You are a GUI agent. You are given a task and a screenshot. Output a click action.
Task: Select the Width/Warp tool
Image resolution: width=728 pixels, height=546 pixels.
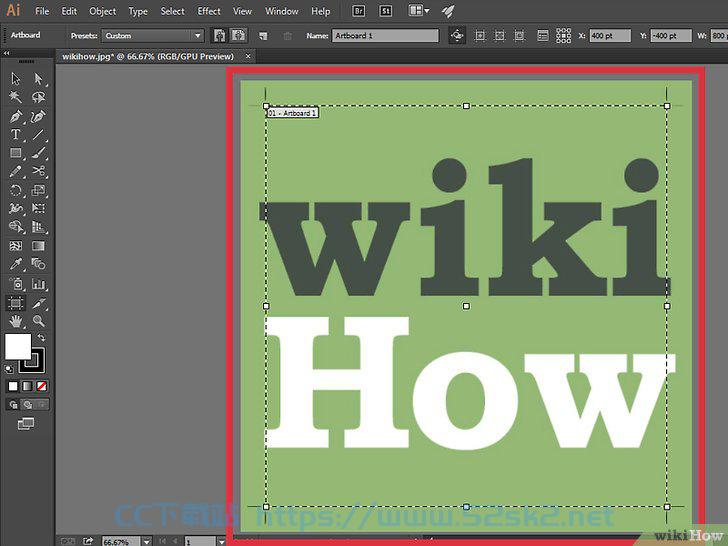pyautogui.click(x=16, y=208)
